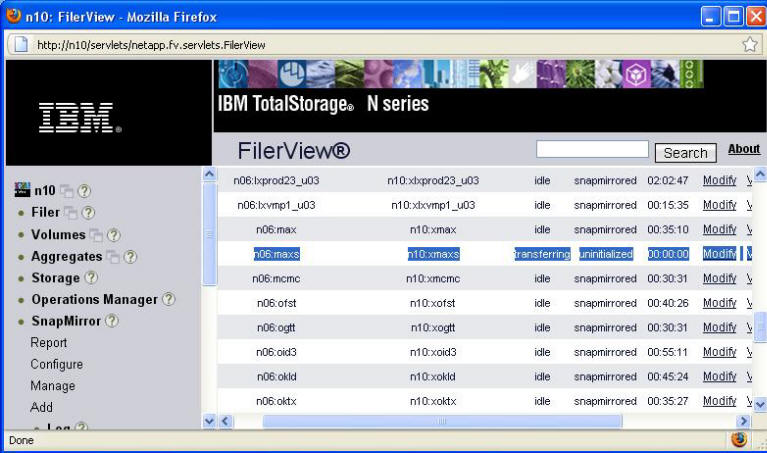Click the n10 filer icon in sidebar
This screenshot has height=453, width=767.
(x=22, y=190)
